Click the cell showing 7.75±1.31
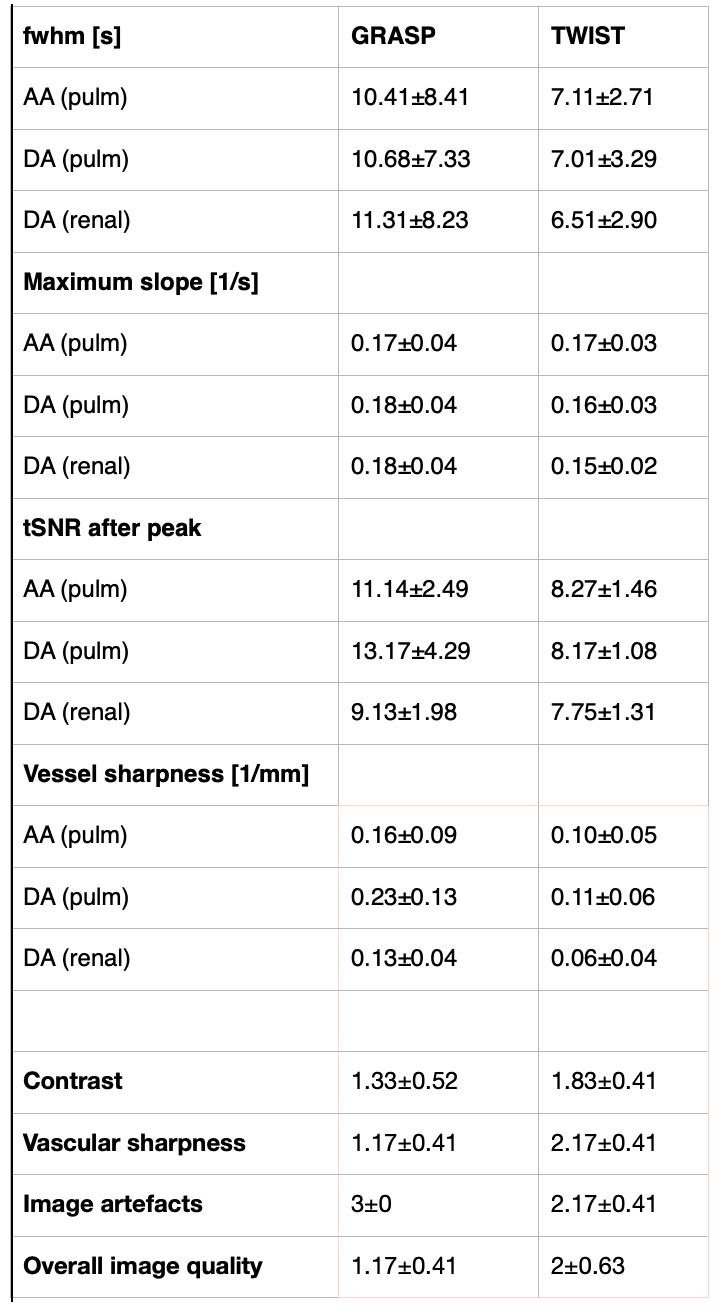 click(604, 712)
